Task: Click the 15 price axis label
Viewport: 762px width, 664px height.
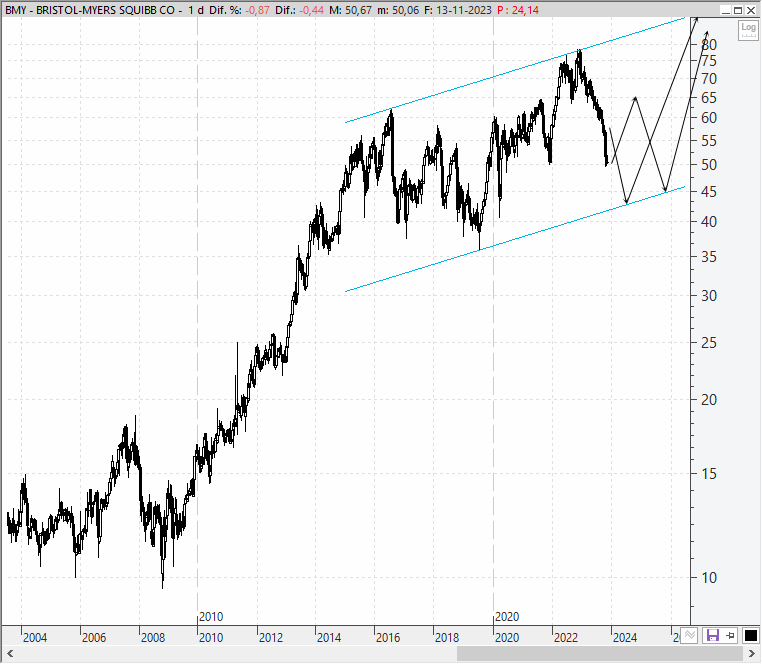Action: click(x=709, y=473)
